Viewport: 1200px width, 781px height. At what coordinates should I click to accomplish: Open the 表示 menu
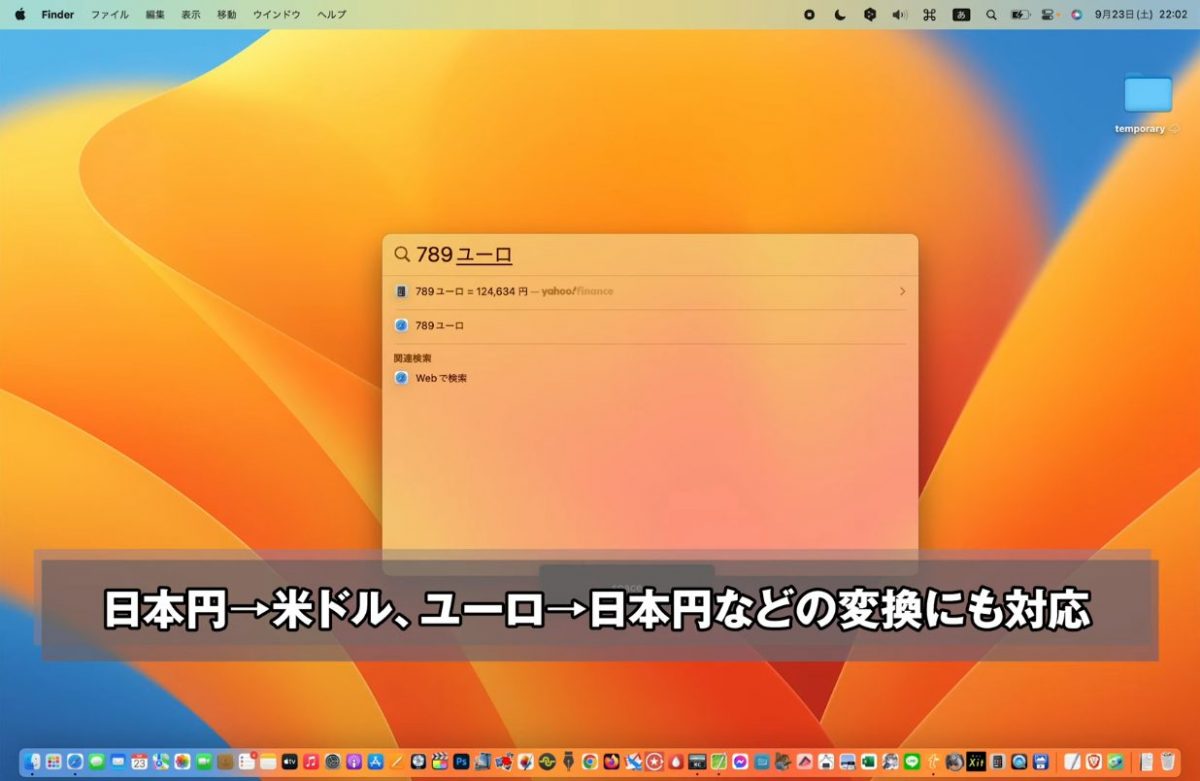pos(191,15)
